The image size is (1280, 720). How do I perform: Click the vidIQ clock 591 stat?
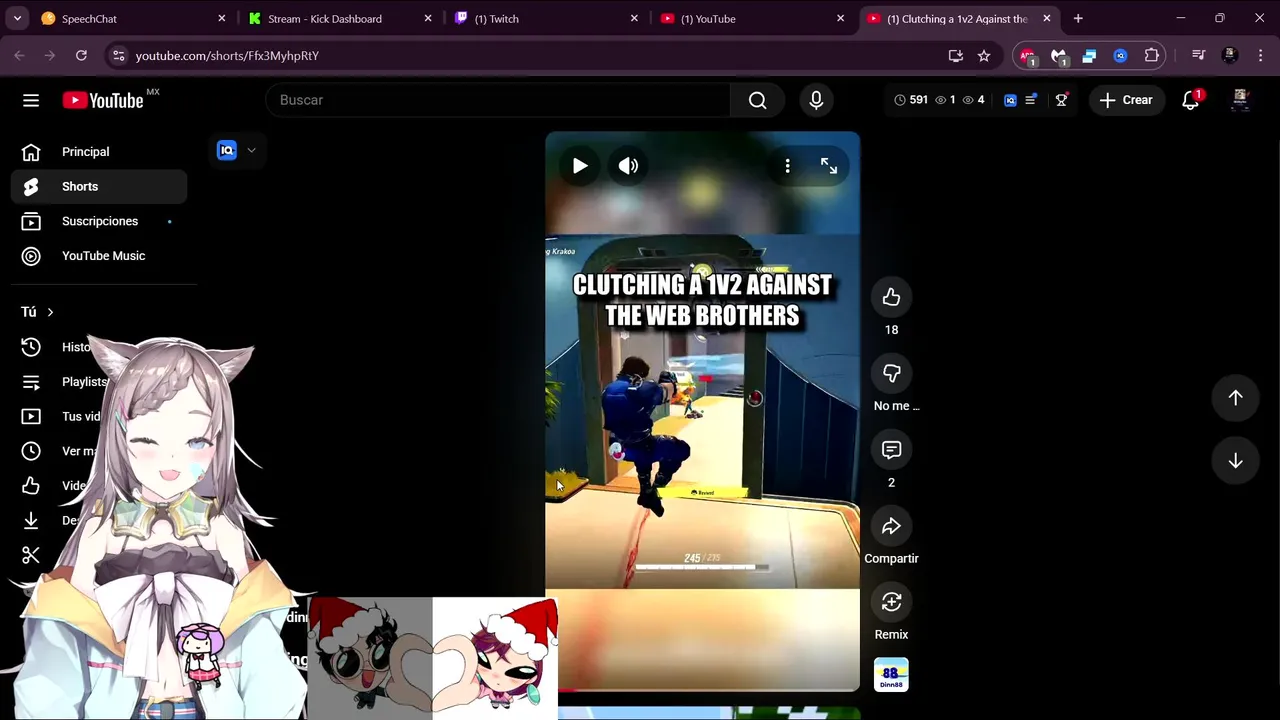pyautogui.click(x=911, y=100)
